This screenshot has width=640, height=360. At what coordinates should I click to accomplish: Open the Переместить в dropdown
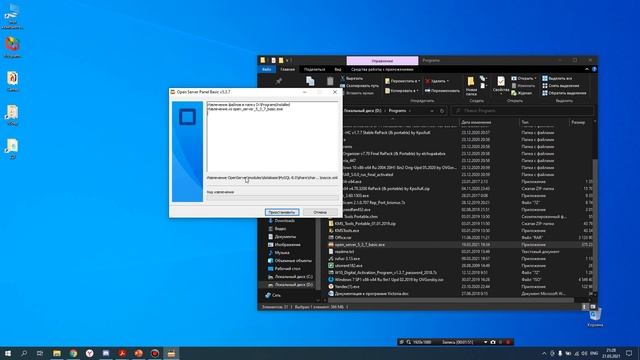click(402, 81)
